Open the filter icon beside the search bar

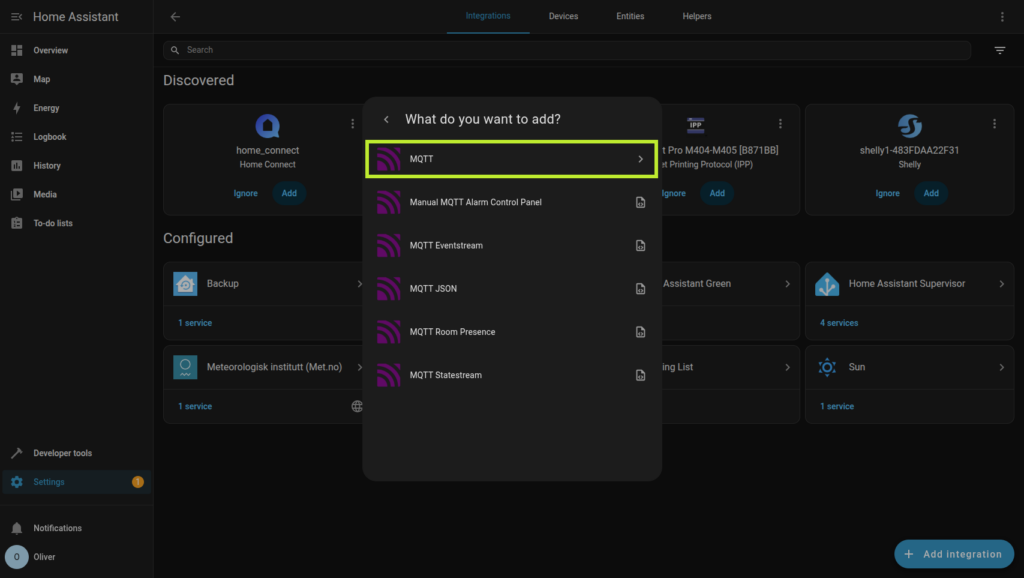pos(999,50)
